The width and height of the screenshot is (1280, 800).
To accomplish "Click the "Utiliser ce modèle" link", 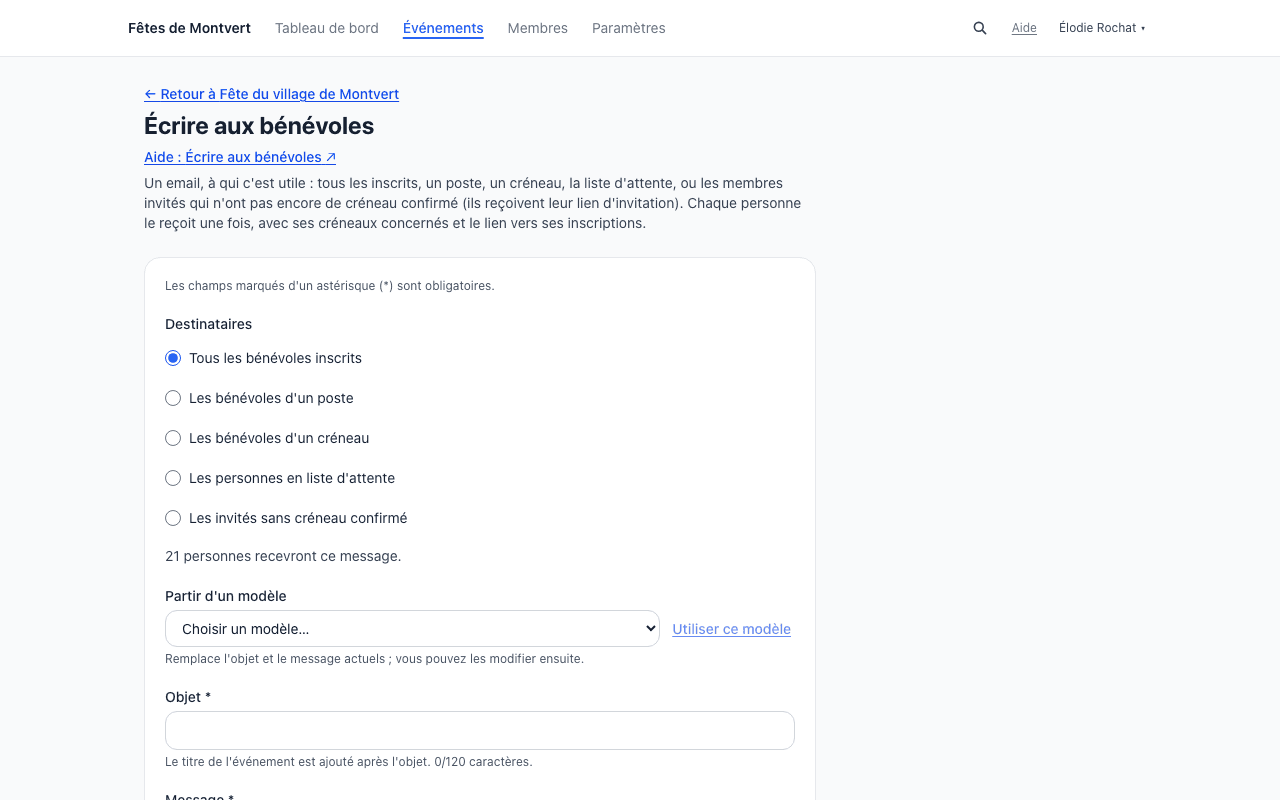I will click(x=732, y=629).
